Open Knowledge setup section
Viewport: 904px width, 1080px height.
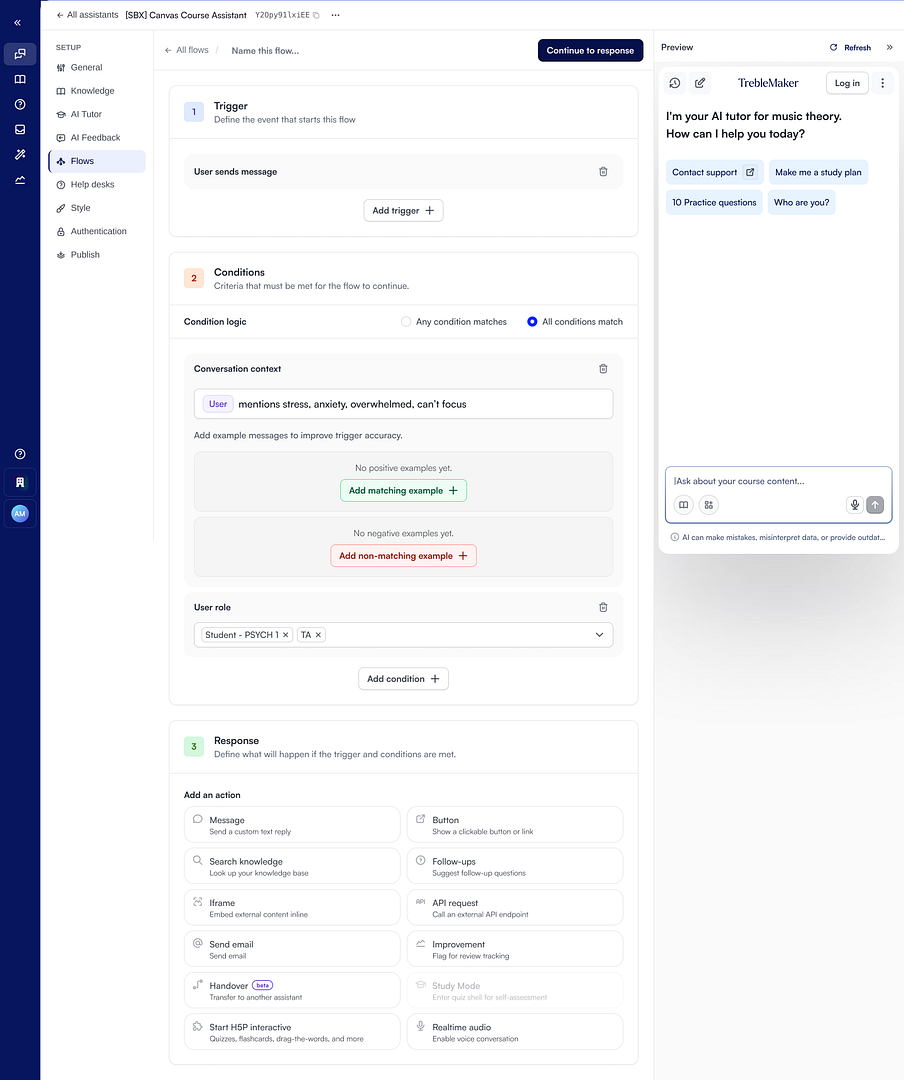click(x=96, y=91)
